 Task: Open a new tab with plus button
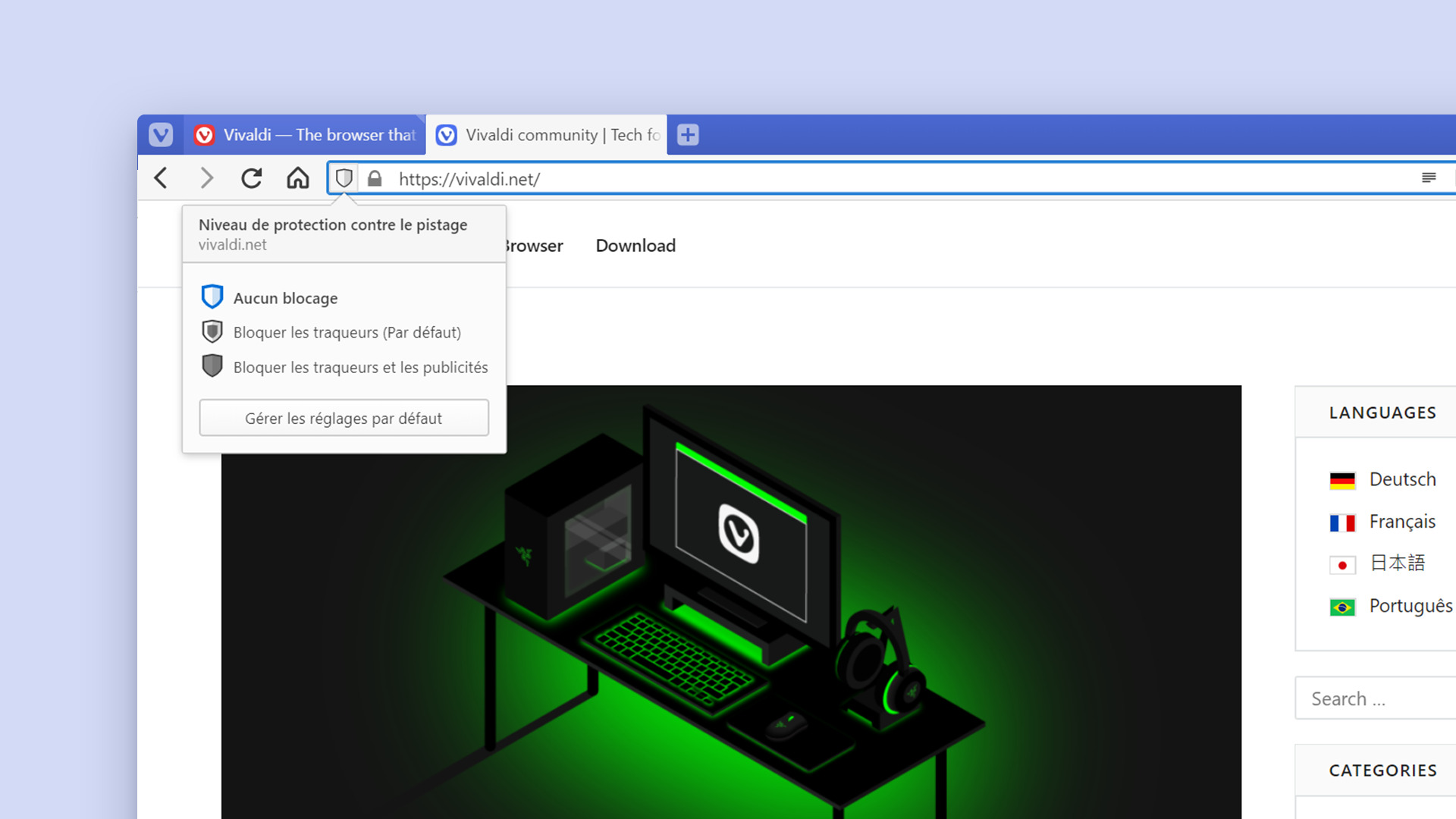tap(688, 135)
